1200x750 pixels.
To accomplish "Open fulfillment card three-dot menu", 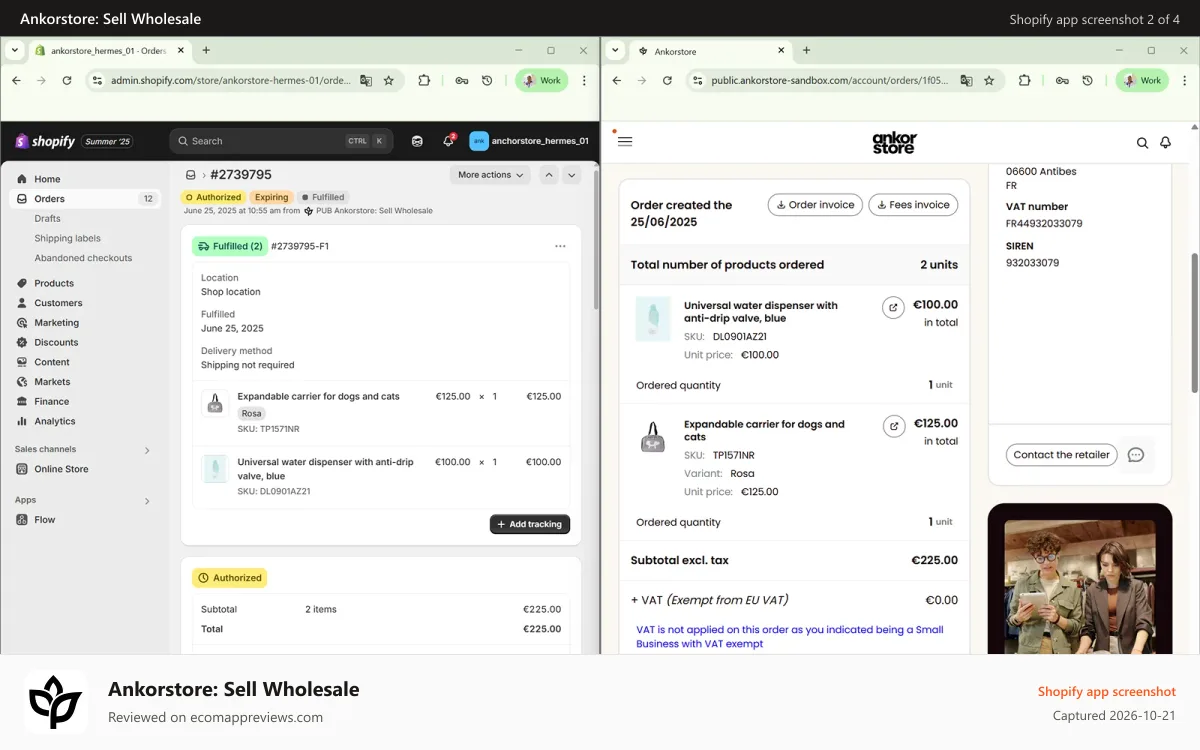I will click(x=560, y=246).
